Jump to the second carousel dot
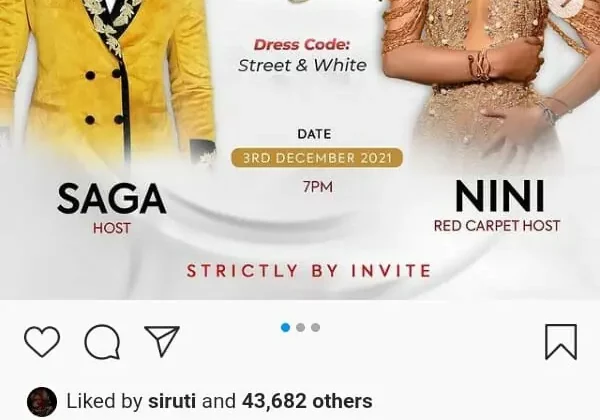600x420 pixels. point(301,327)
